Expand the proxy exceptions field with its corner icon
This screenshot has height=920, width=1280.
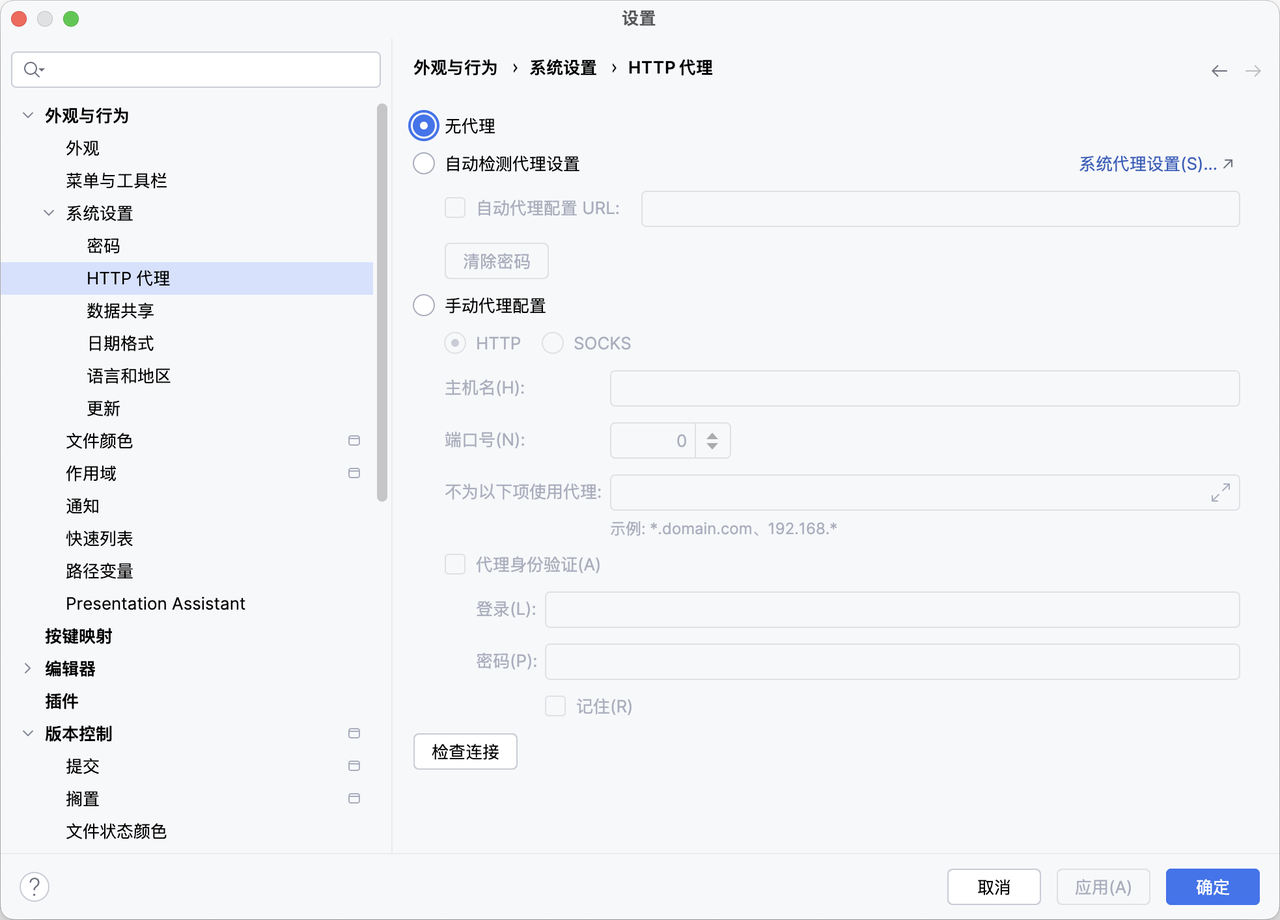click(x=1220, y=492)
